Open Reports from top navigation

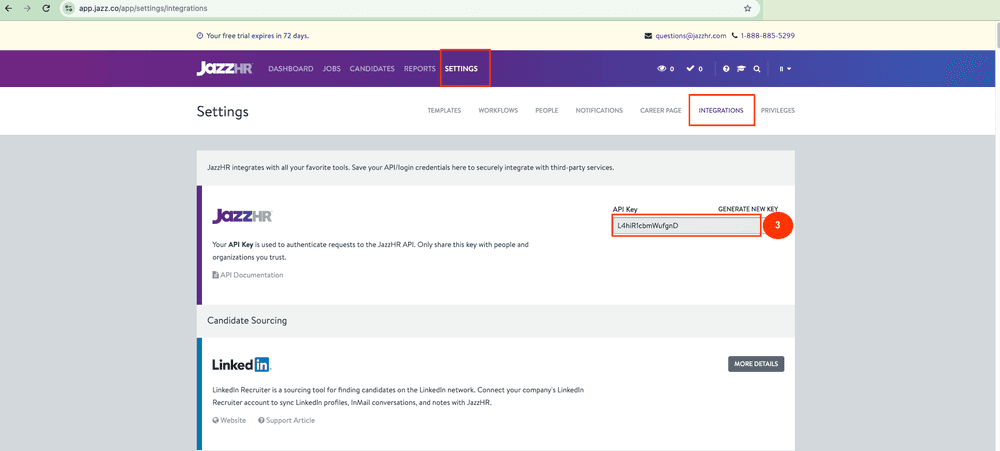tap(420, 69)
